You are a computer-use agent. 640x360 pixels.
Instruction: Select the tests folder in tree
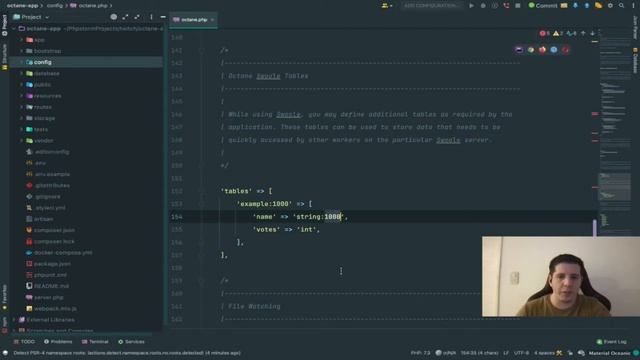click(x=41, y=129)
